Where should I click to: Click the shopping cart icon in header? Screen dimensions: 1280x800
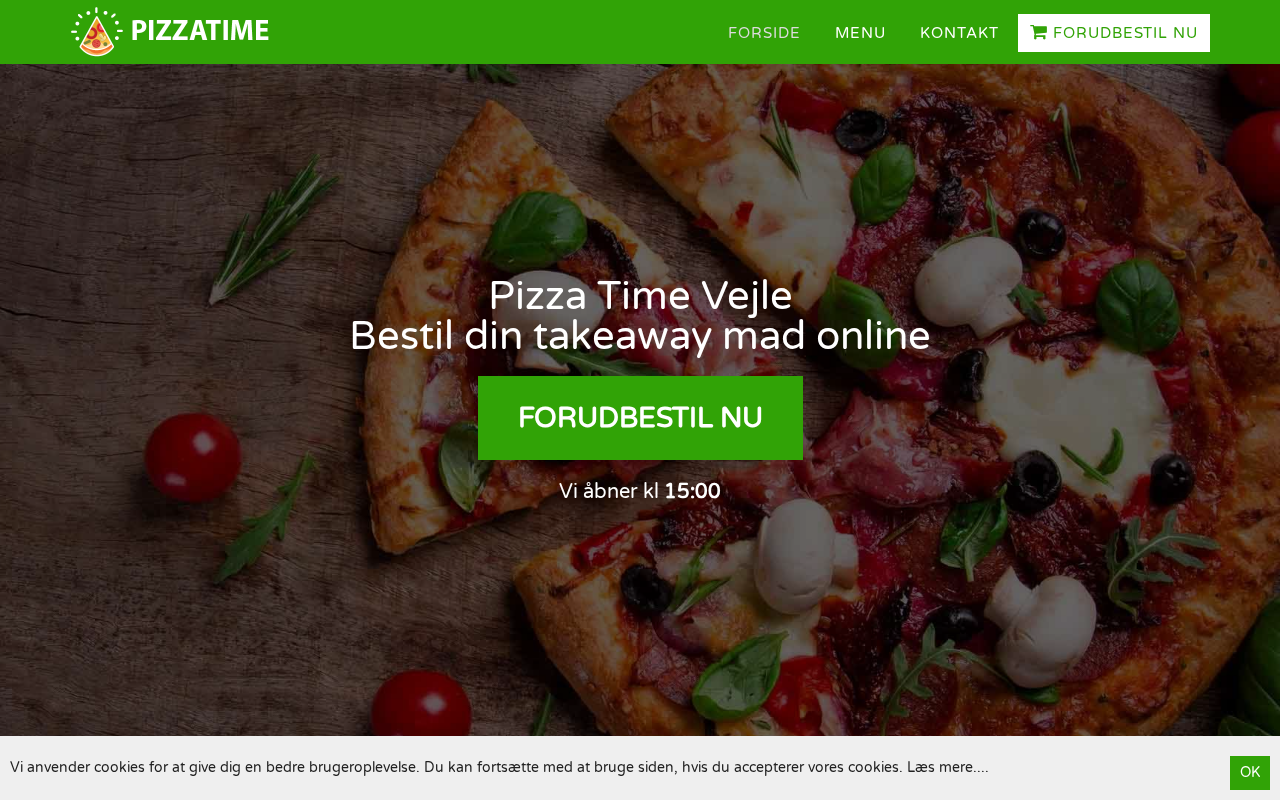tap(1039, 33)
